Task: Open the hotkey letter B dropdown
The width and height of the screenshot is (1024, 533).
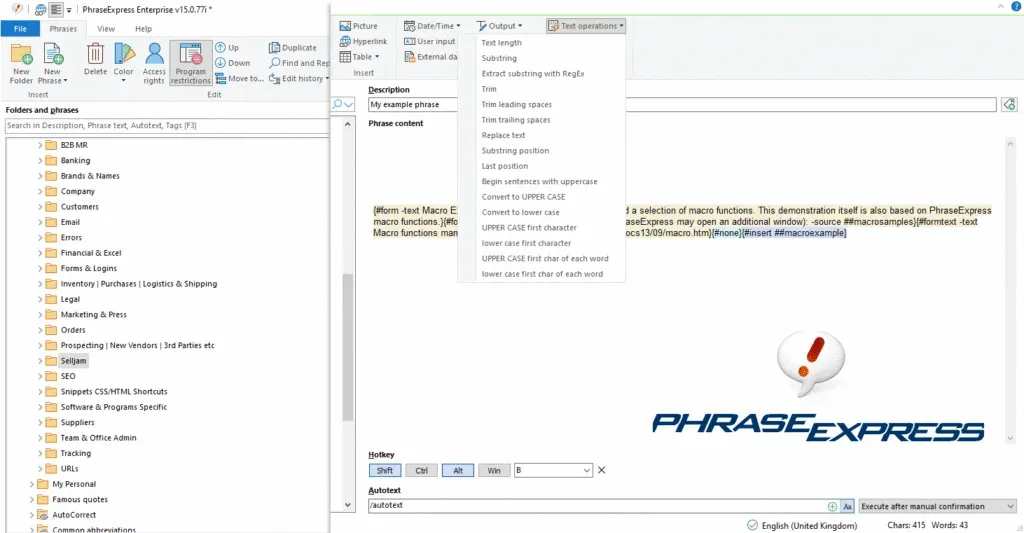Action: [x=586, y=470]
